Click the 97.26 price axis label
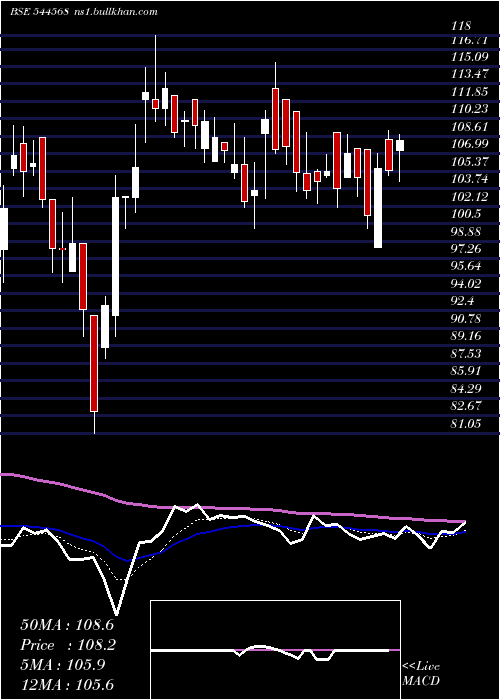 pos(466,249)
